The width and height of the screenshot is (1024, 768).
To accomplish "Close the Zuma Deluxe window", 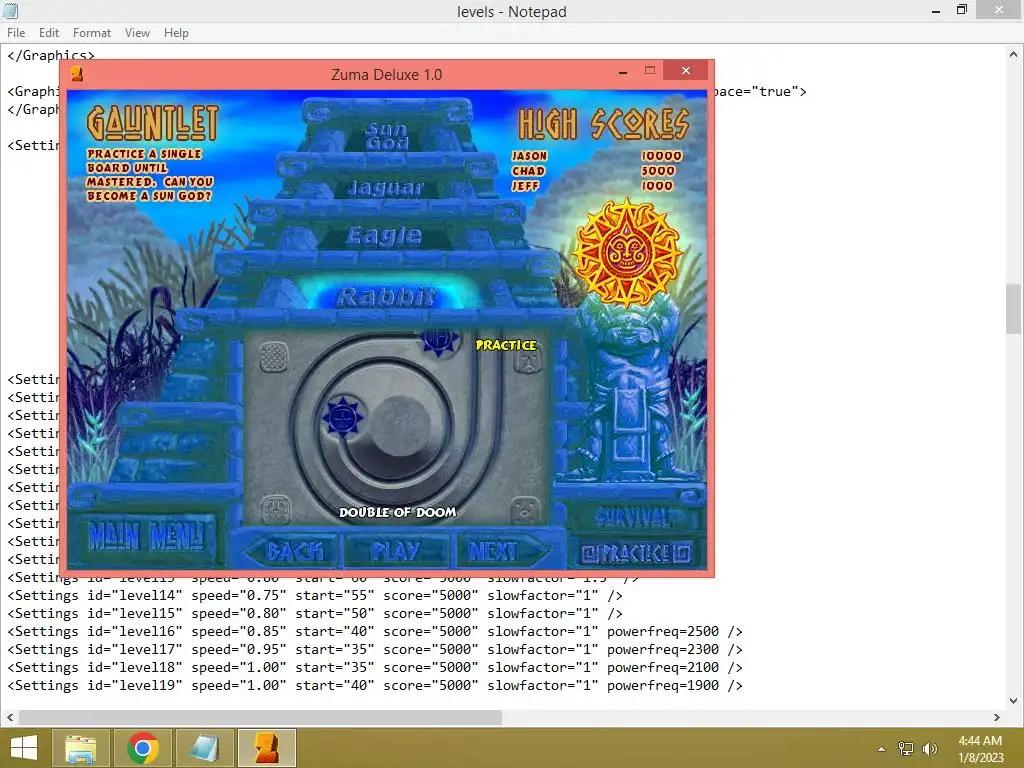I will 686,71.
